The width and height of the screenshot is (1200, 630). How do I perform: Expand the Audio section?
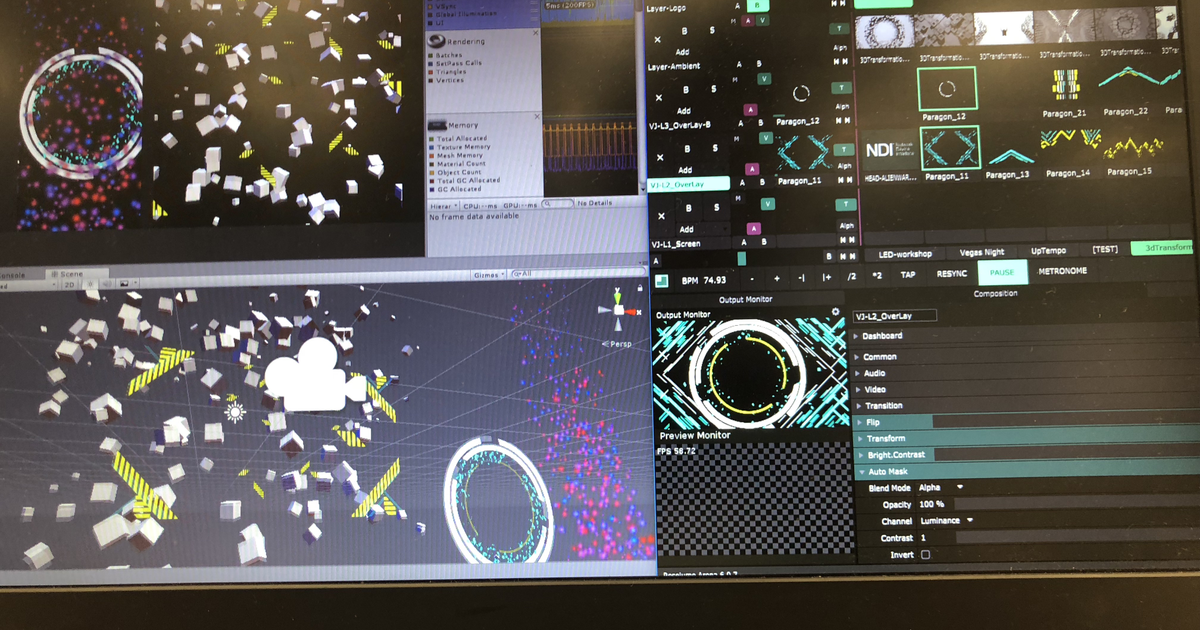coord(857,373)
